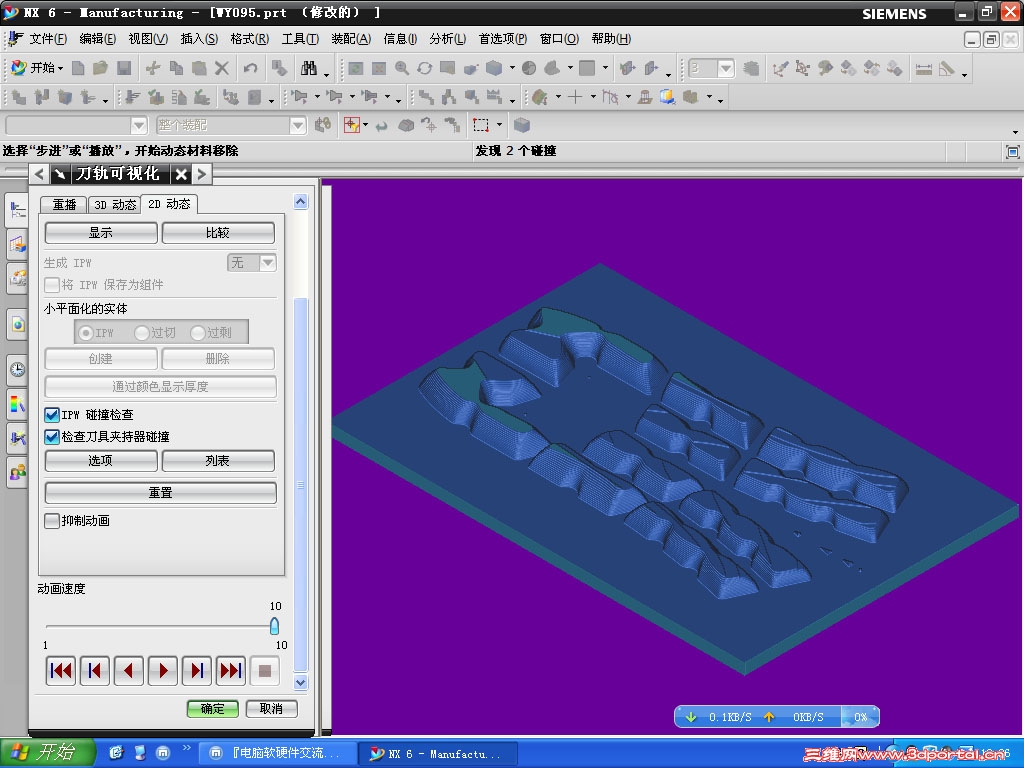Expand the selection rectangle dropdown arrow

click(500, 125)
